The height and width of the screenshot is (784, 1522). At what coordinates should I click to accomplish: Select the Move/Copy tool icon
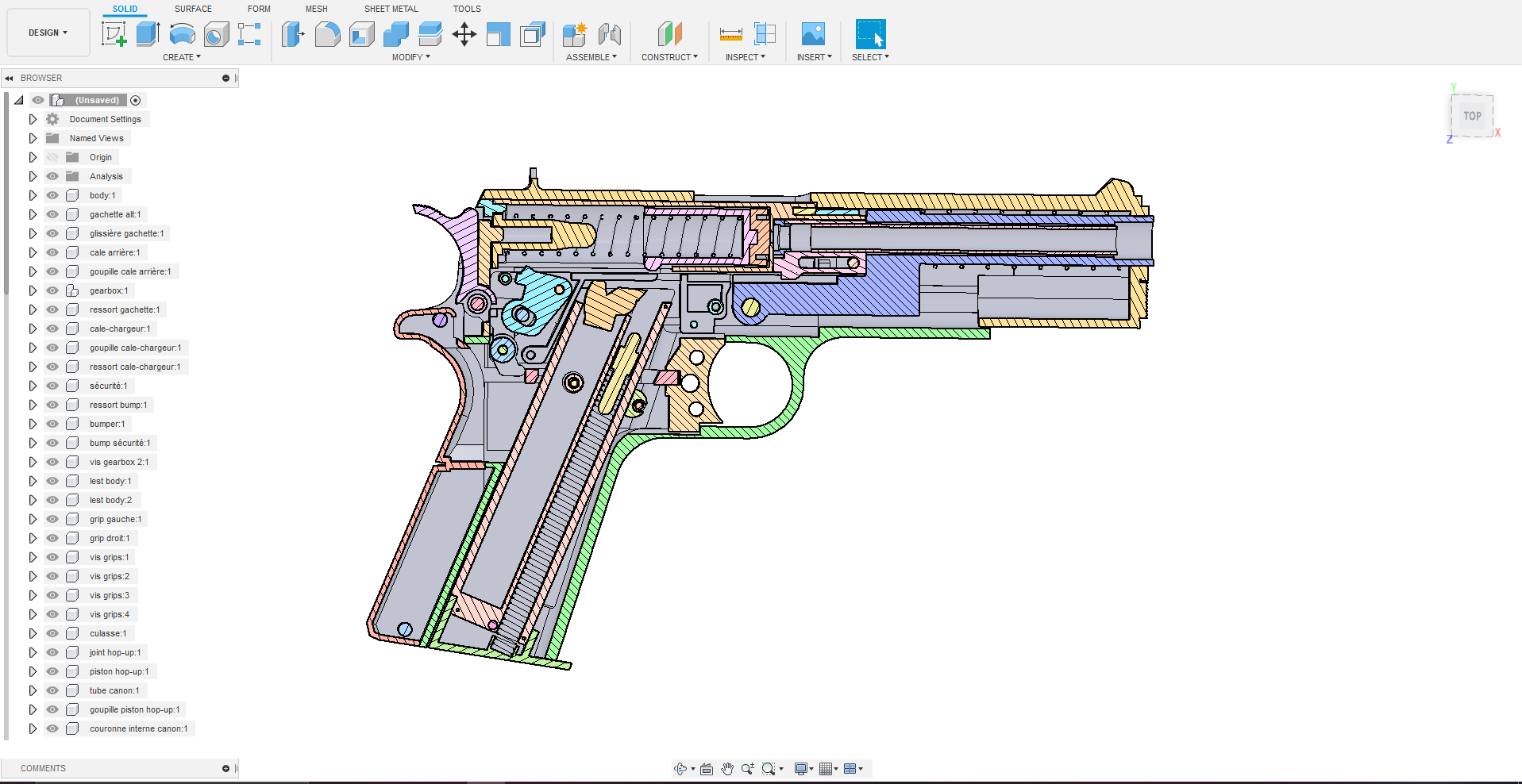[464, 34]
